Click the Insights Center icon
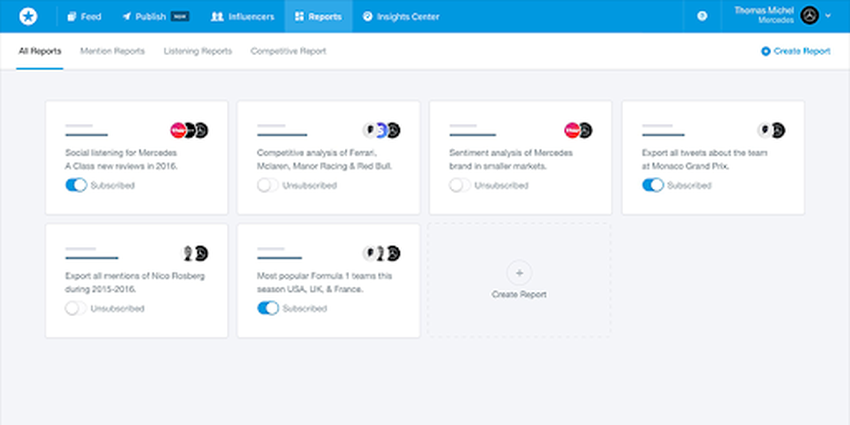This screenshot has width=850, height=425. click(x=367, y=17)
